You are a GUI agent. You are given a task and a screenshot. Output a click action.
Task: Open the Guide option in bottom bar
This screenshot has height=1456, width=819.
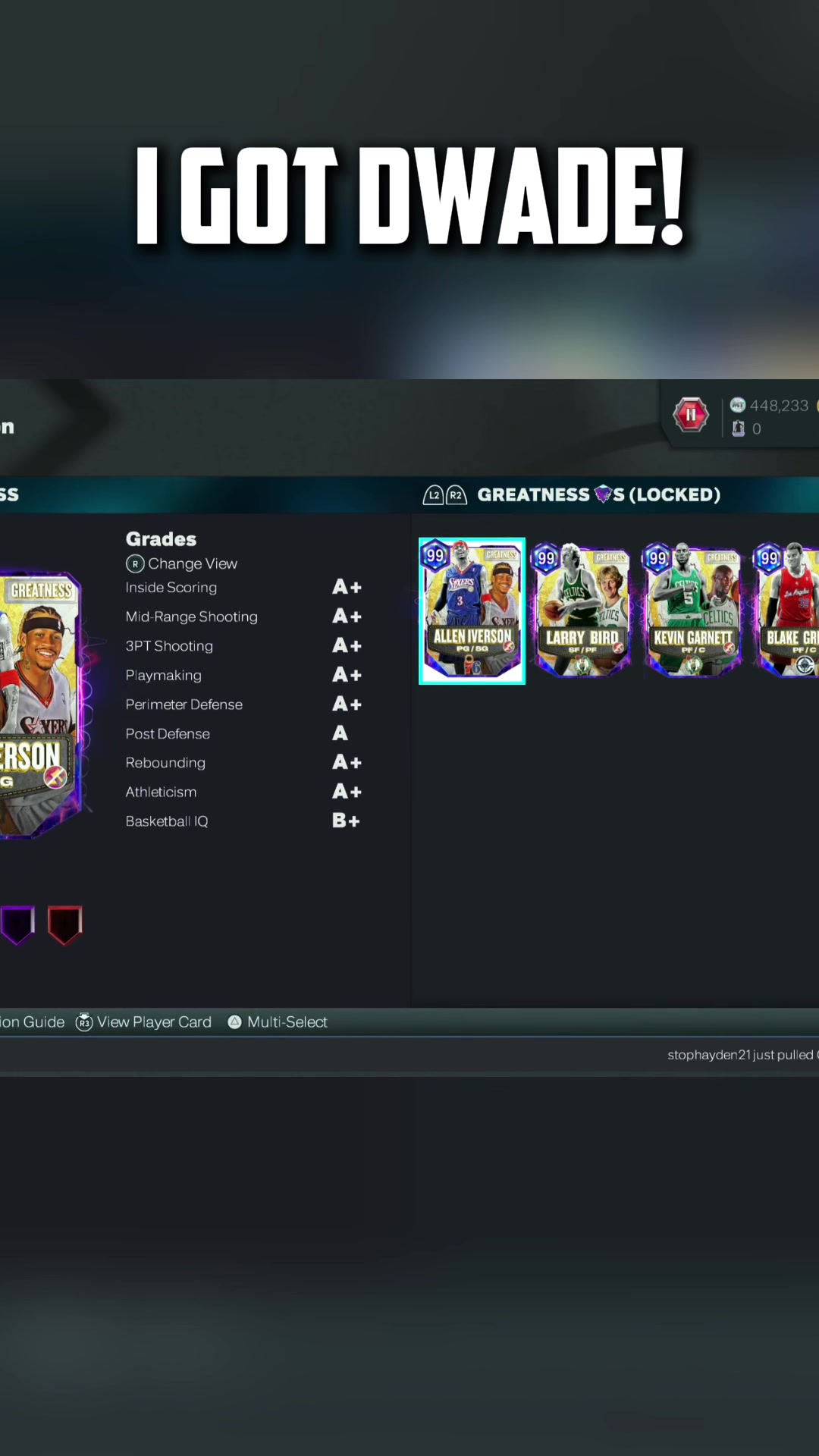33,1022
